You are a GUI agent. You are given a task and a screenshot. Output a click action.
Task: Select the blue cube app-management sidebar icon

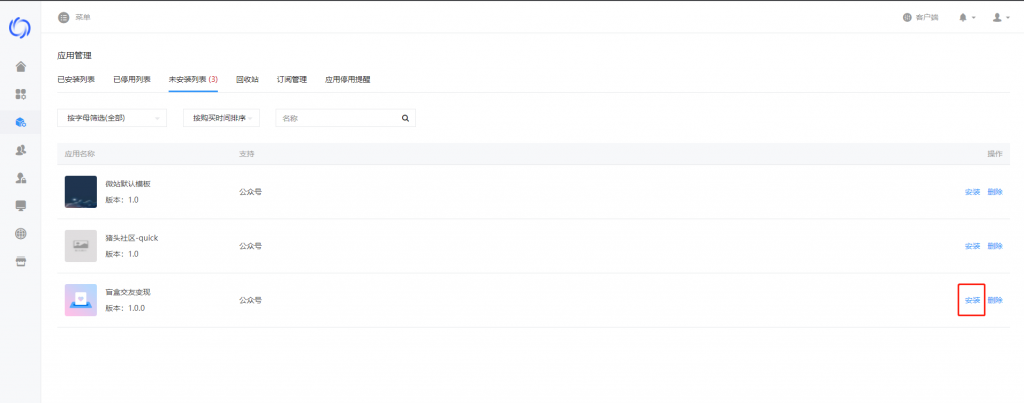pos(21,122)
